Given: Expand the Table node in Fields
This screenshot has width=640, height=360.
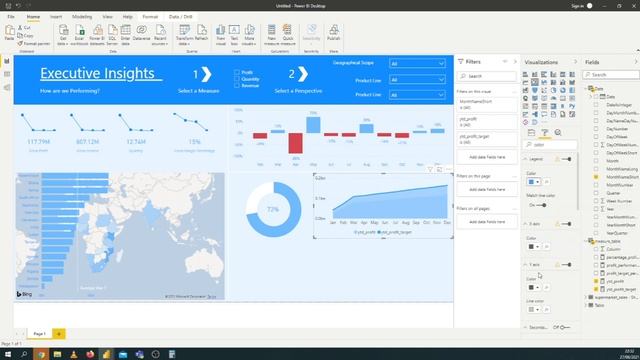Looking at the screenshot, I should pos(586,305).
